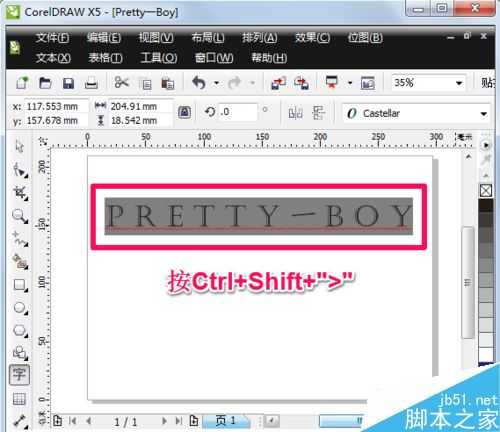The height and width of the screenshot is (432, 500).
Task: Click the Save floppy disk icon
Action: point(68,83)
